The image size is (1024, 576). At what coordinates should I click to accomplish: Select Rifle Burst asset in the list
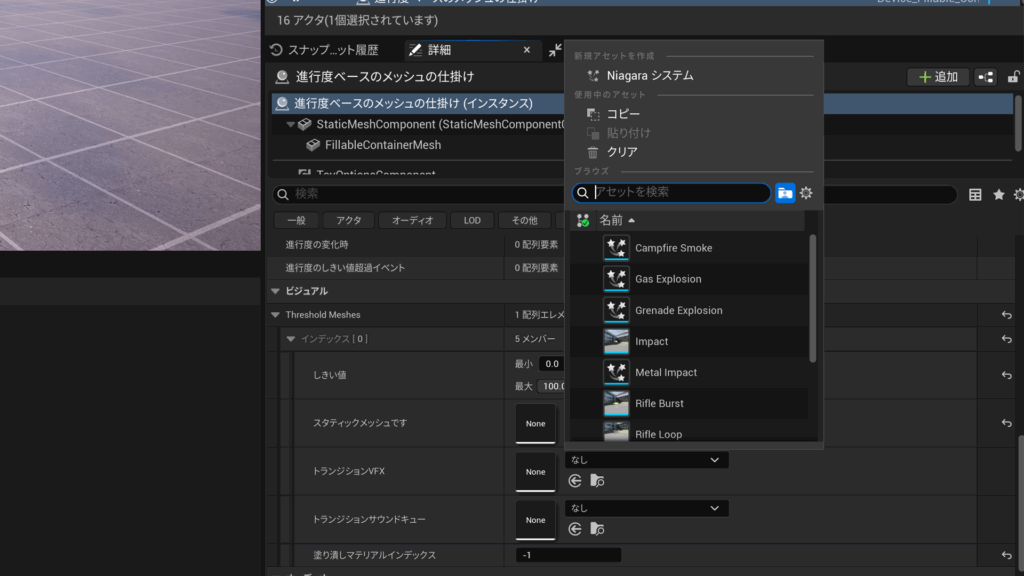(689, 404)
